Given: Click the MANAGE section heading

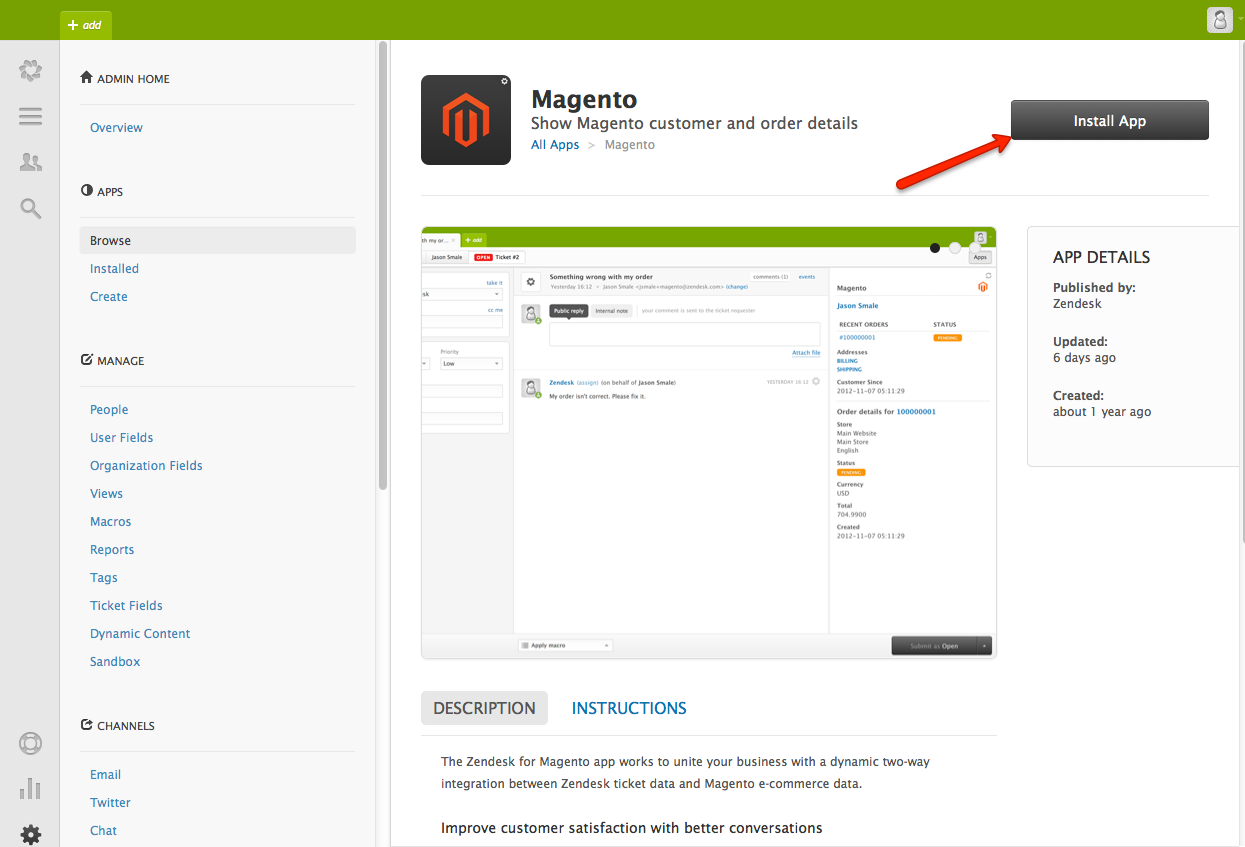Looking at the screenshot, I should pos(112,360).
